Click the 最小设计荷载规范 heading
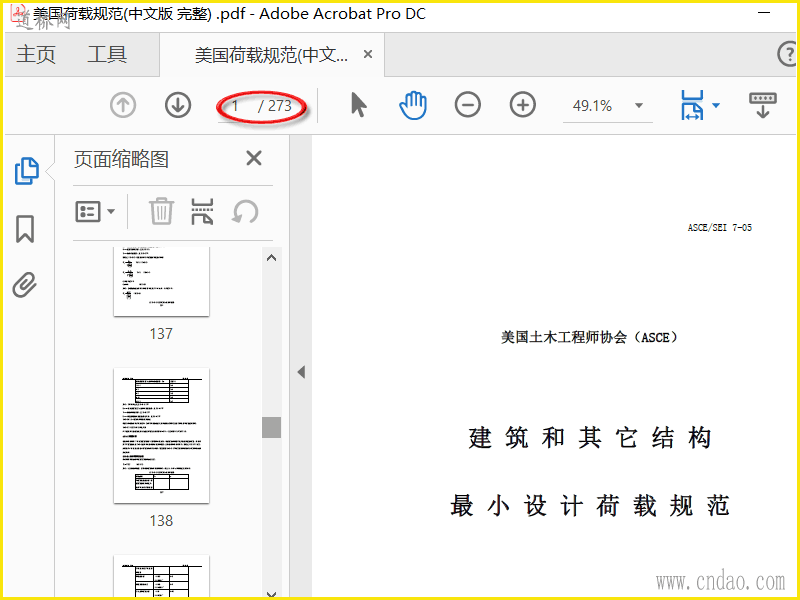The image size is (800, 600). click(x=590, y=506)
